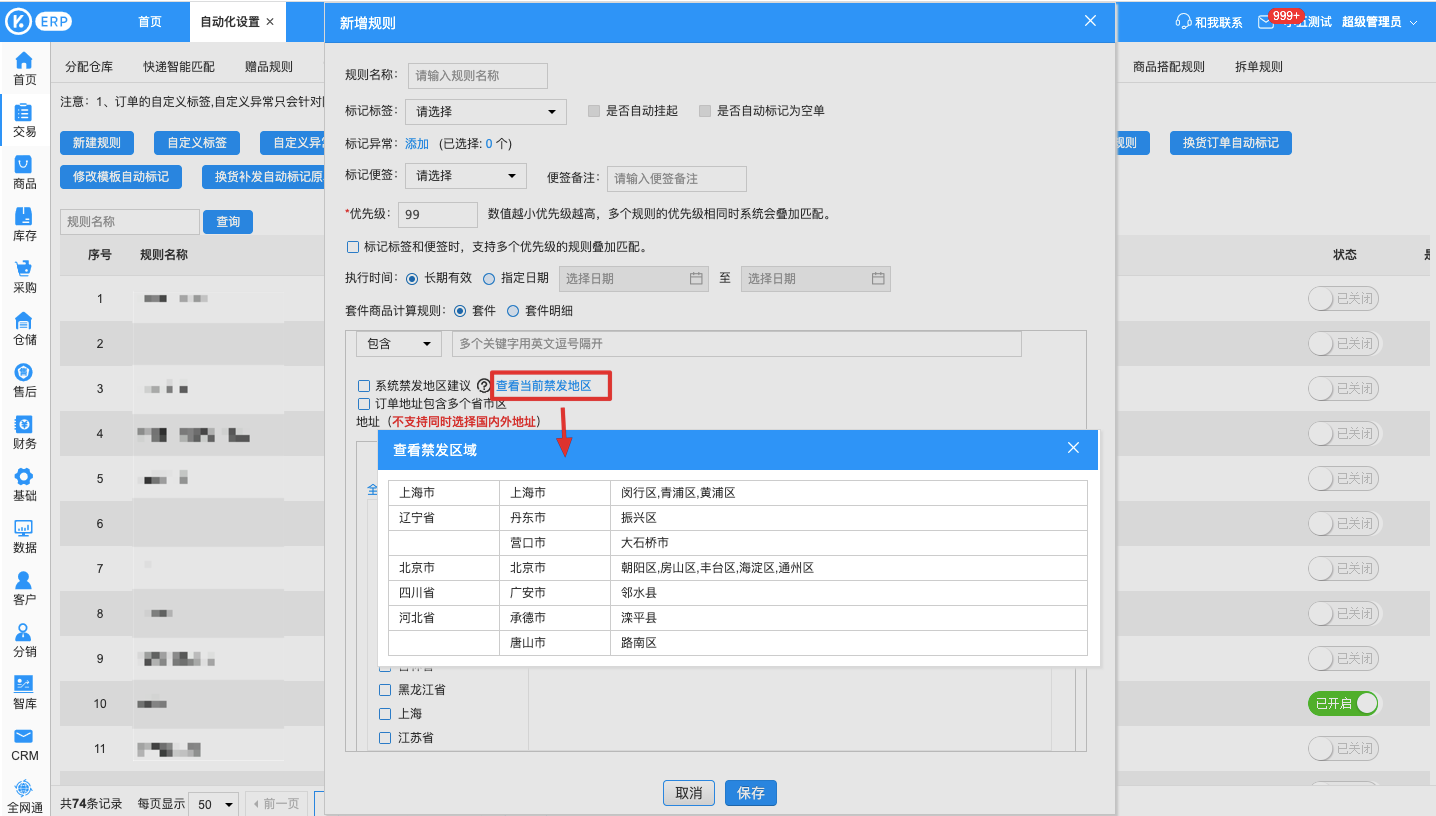Toggle the 已关闭 switch in row 1
The height and width of the screenshot is (816, 1436).
coord(1343,298)
